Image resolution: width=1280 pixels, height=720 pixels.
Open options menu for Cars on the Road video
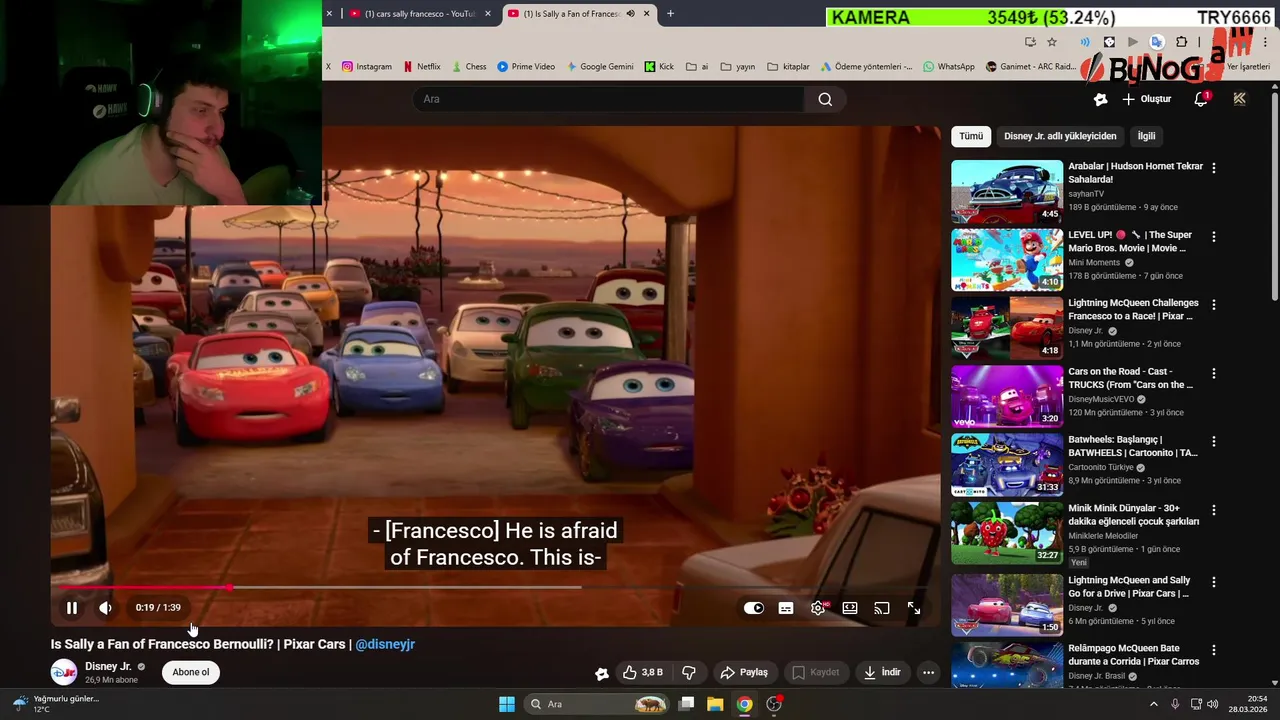(x=1214, y=373)
